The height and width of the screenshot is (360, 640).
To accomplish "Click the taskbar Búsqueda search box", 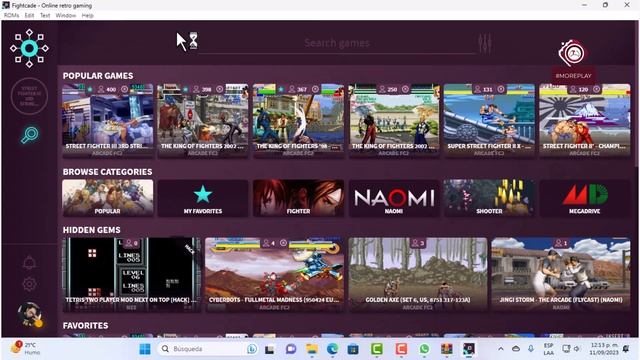I will coord(208,349).
